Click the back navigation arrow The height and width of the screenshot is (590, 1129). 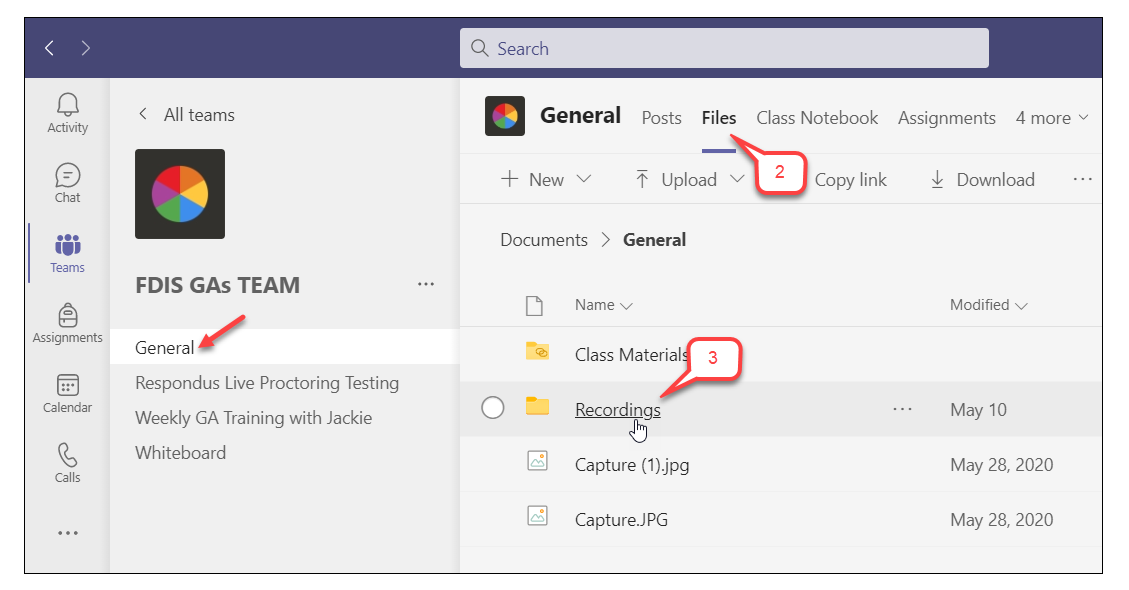(x=50, y=48)
